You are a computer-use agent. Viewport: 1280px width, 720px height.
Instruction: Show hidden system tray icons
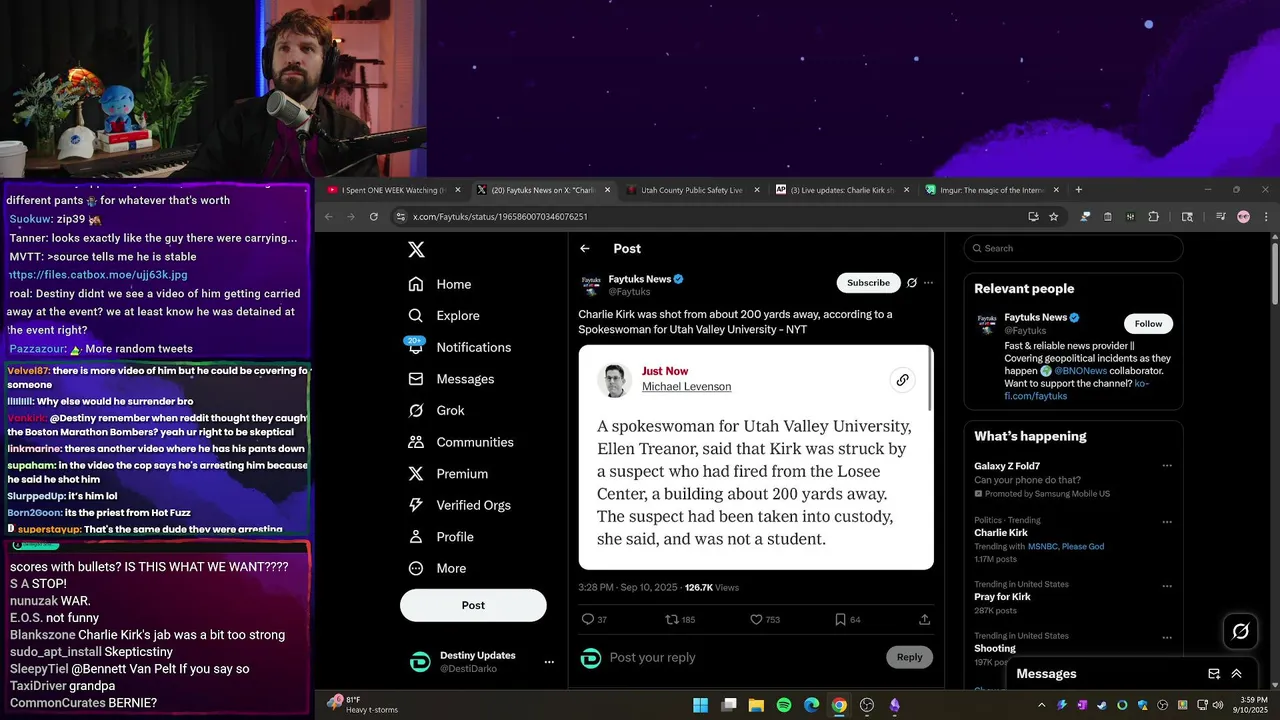pyautogui.click(x=1041, y=705)
